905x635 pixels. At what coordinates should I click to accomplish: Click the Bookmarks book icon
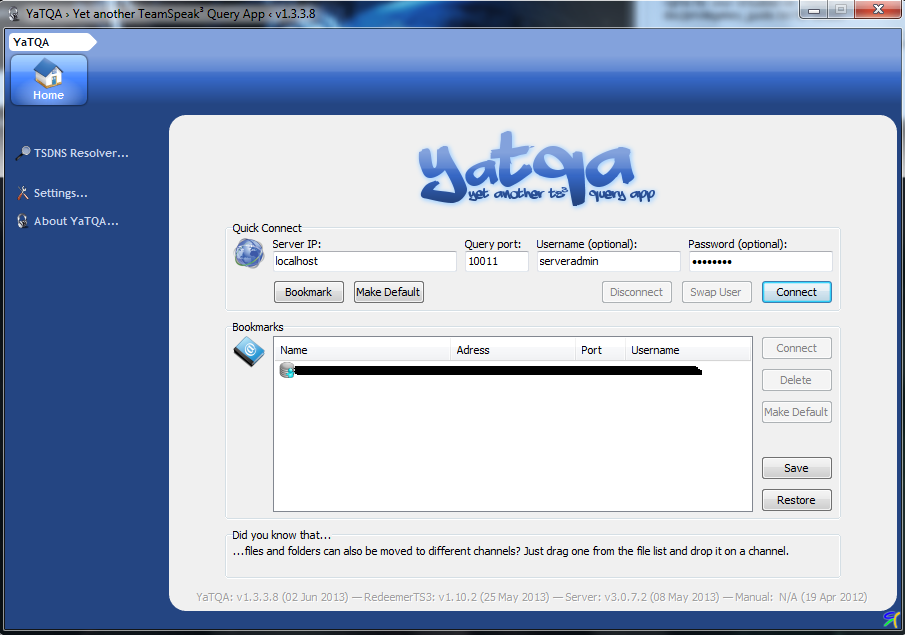click(x=249, y=351)
